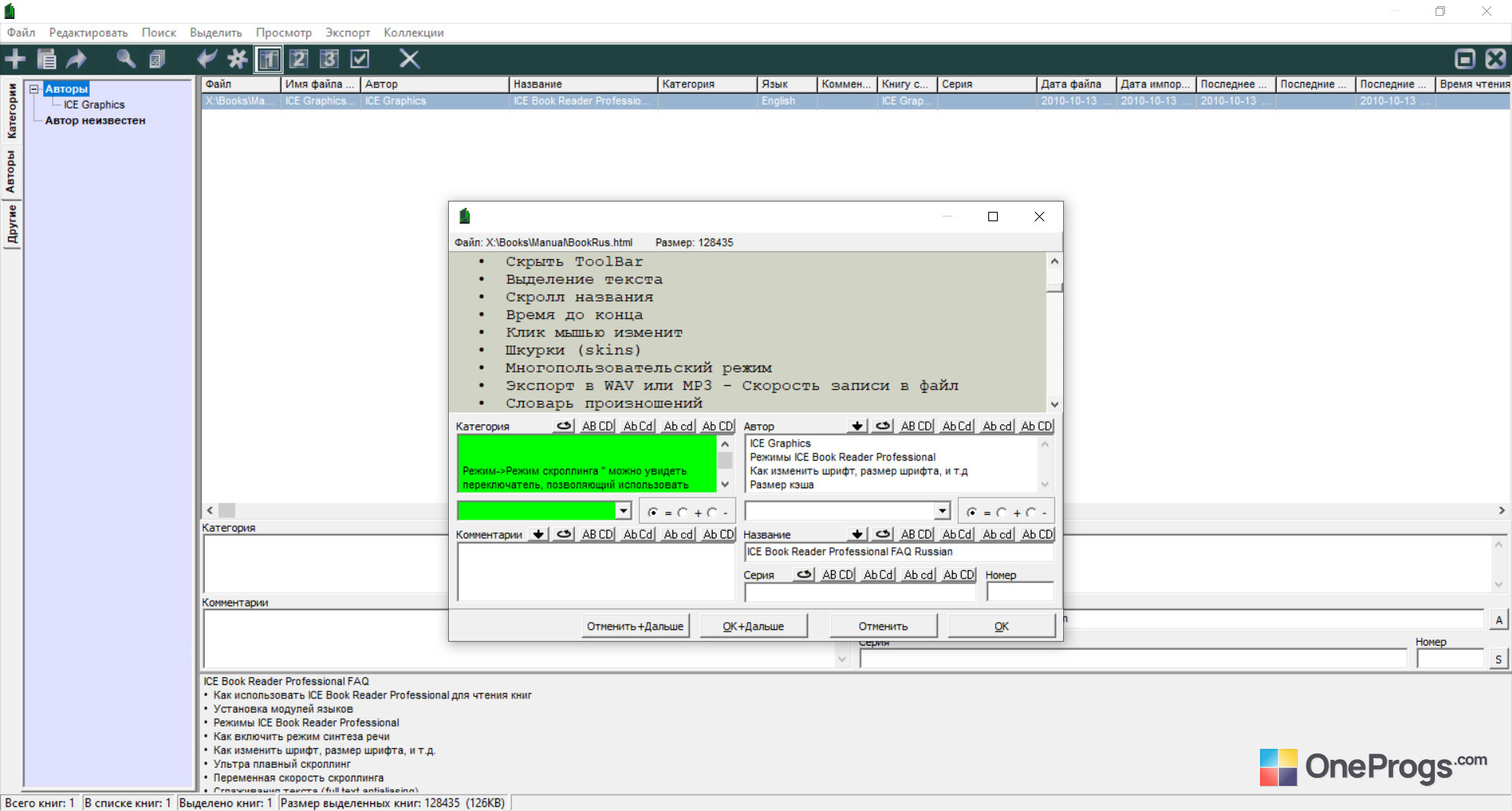Click the book list horizontal scrollbar thumb
1512x811 pixels.
point(227,510)
